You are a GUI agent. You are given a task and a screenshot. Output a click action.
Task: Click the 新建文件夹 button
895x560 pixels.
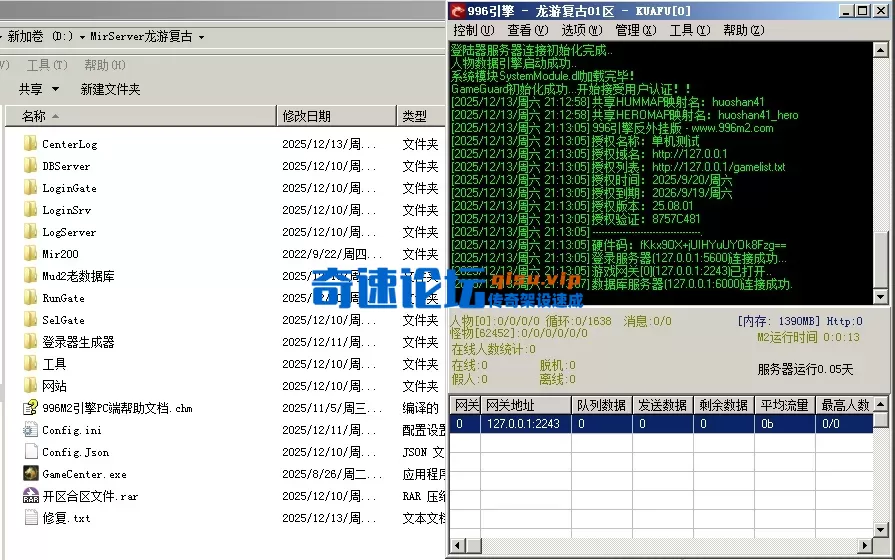coord(110,89)
